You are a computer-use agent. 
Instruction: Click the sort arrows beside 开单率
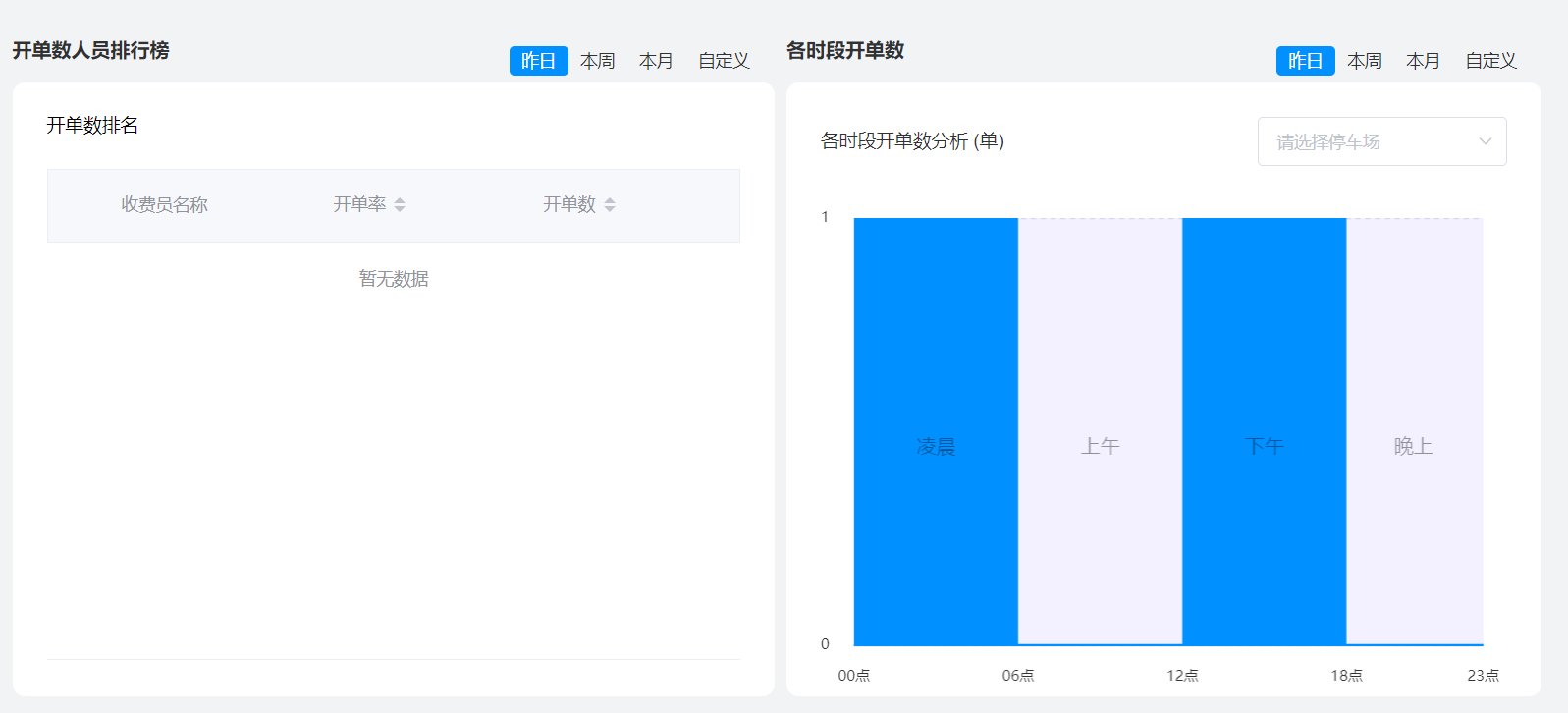[x=400, y=204]
